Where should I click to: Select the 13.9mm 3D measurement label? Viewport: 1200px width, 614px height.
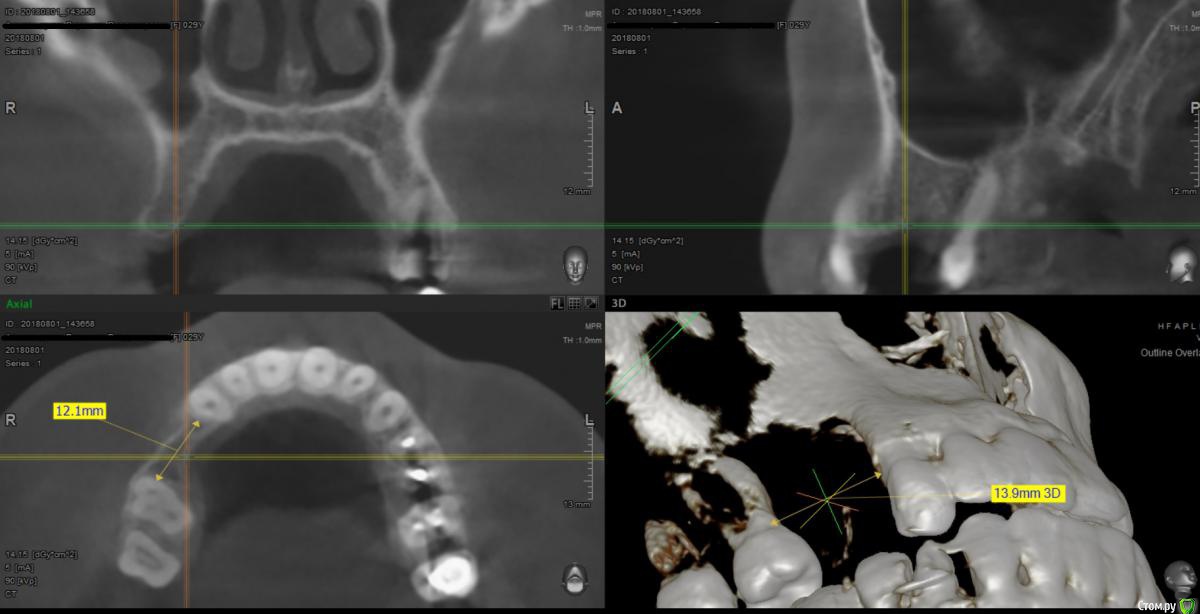click(1028, 493)
